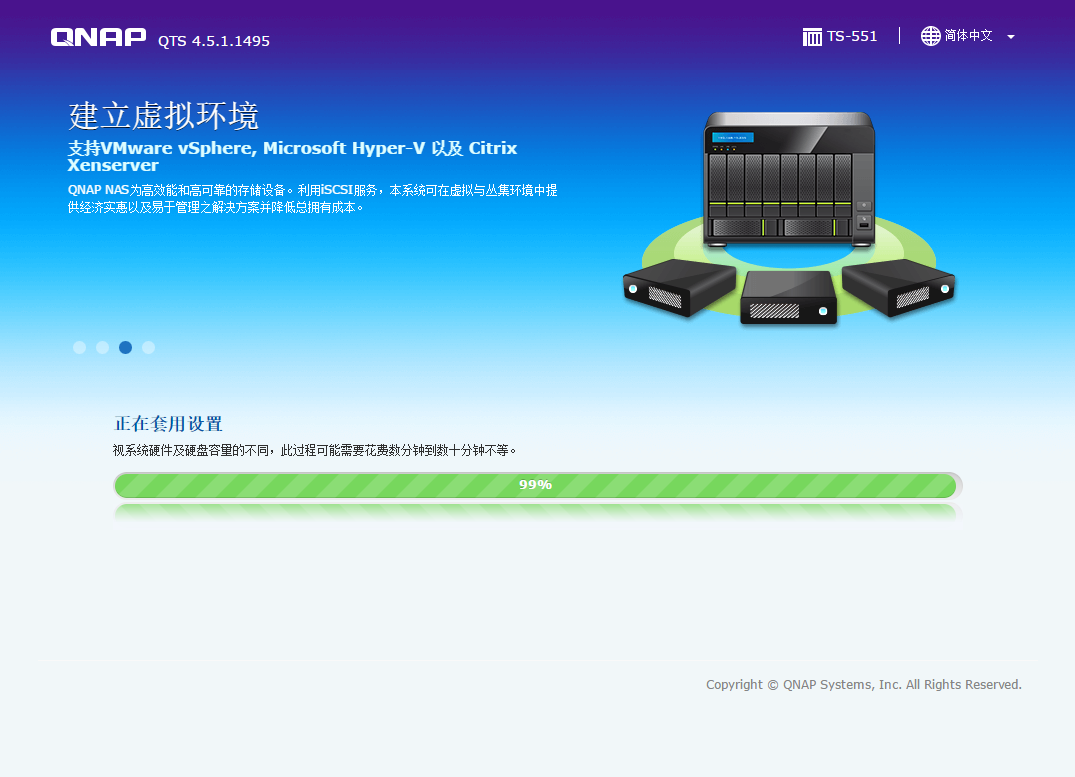
Task: Click the QNAP NAS iSCSI description paragraph
Action: pos(312,198)
